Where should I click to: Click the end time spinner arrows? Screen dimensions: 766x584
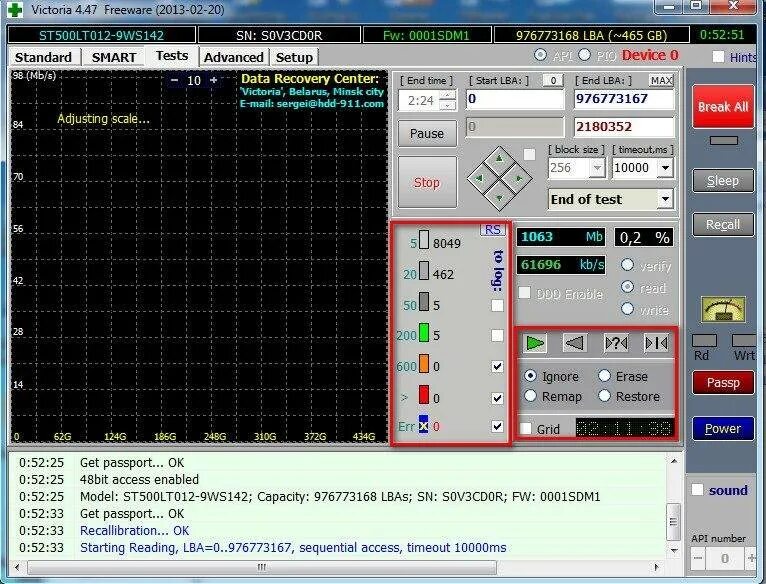[448, 101]
